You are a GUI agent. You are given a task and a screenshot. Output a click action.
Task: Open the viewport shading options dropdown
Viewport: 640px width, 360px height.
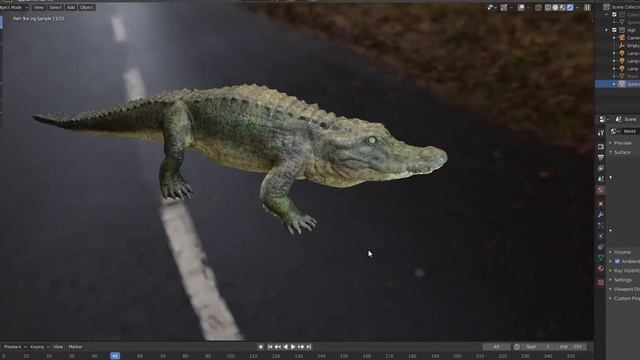(x=577, y=7)
